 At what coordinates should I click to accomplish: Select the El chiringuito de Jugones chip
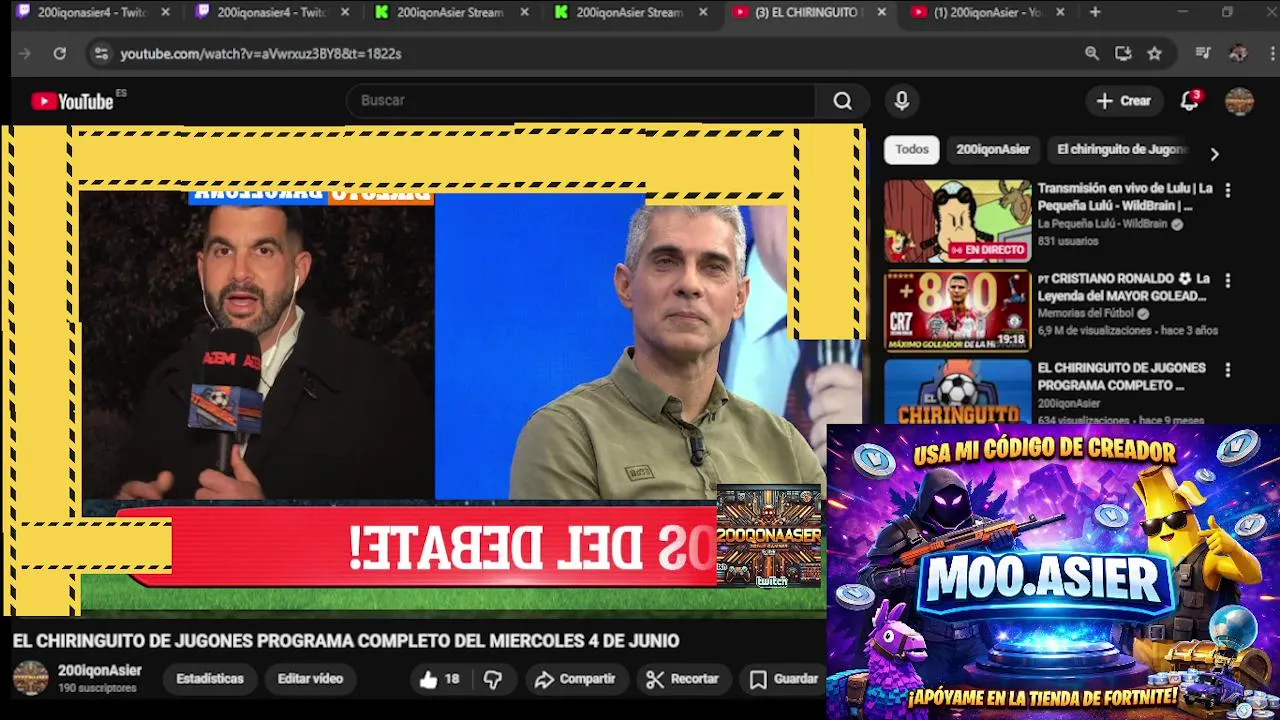click(1120, 149)
